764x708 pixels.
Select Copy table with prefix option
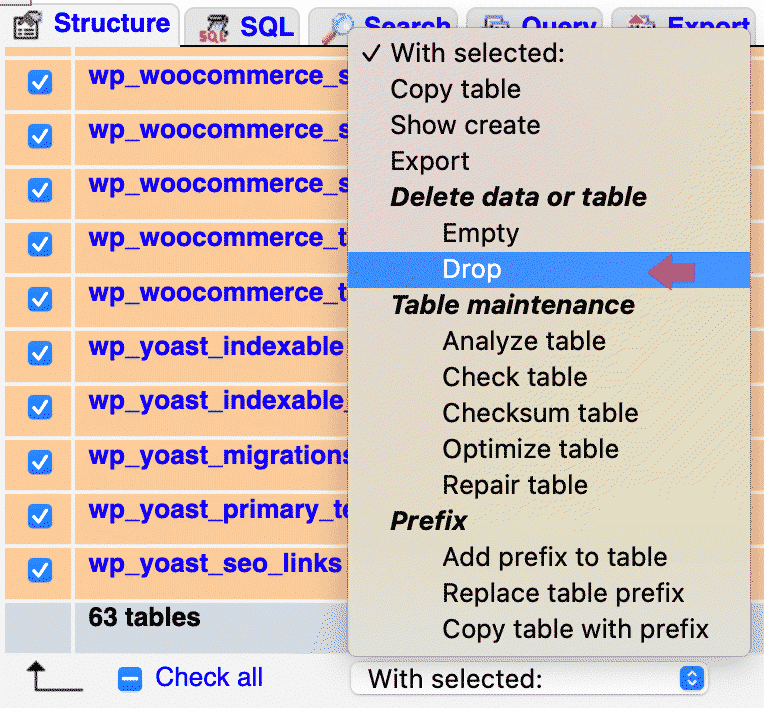point(575,629)
